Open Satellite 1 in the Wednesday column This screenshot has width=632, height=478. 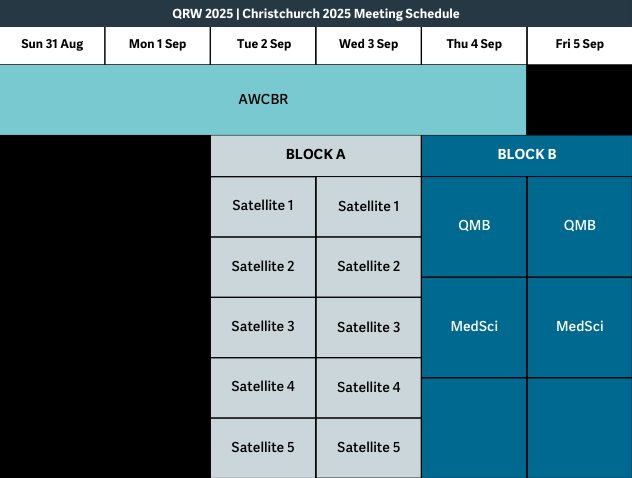pos(368,207)
